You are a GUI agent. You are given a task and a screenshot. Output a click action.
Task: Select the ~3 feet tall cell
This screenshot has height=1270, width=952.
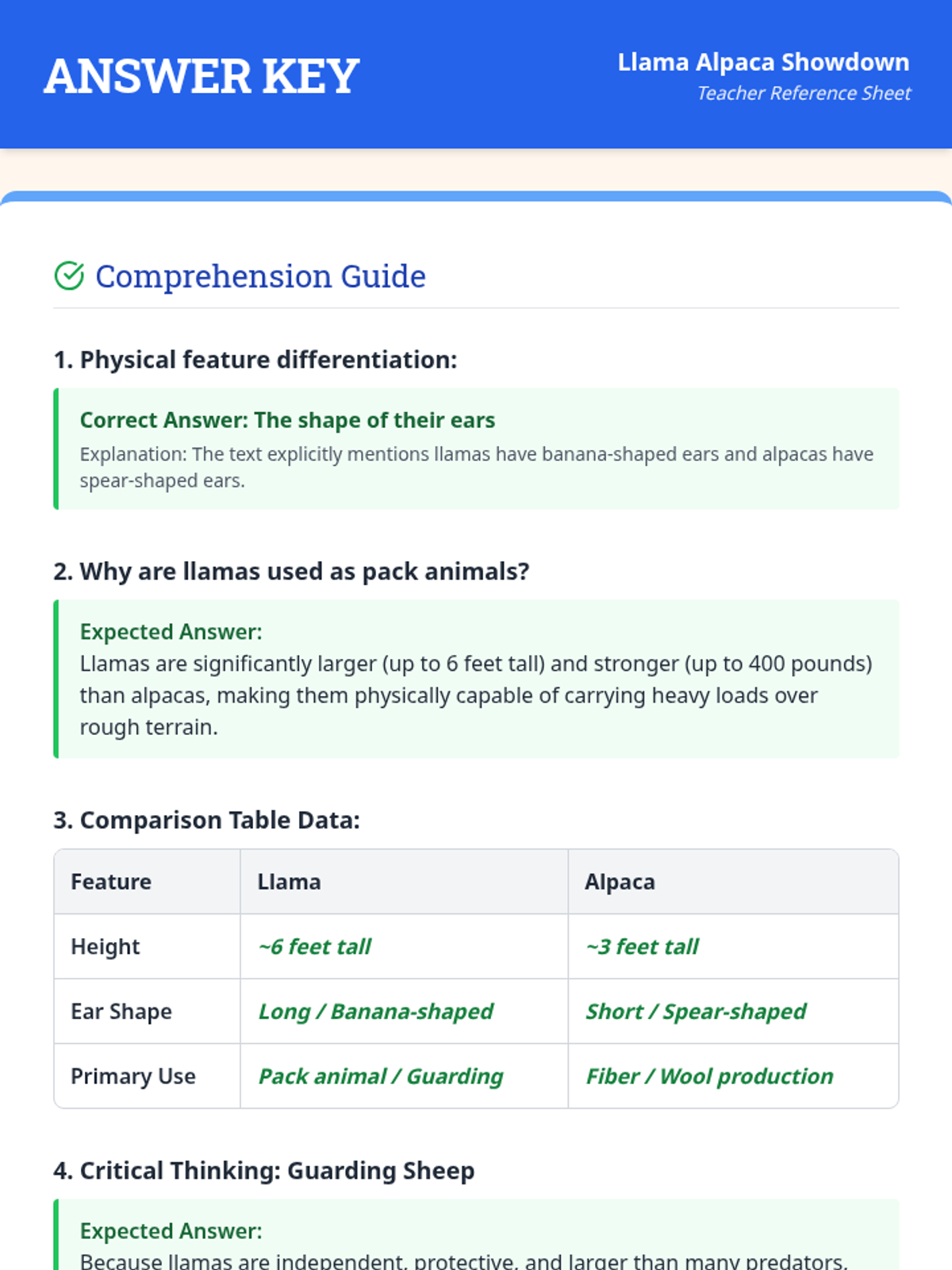click(642, 947)
